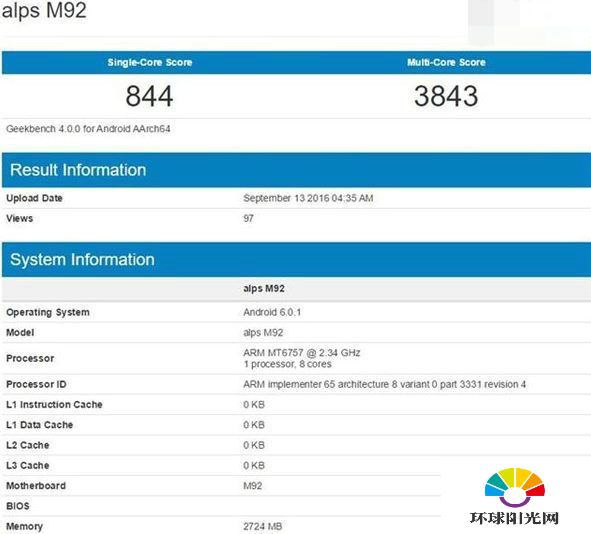Viewport: 591px width, 534px height.
Task: Select the single-core score value 844
Action: pyautogui.click(x=149, y=96)
